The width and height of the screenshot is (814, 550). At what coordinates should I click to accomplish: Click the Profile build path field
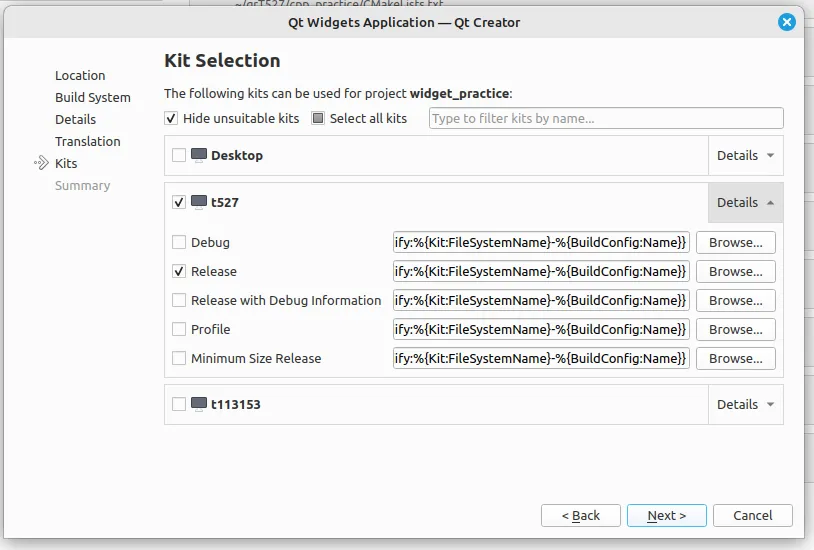[541, 329]
